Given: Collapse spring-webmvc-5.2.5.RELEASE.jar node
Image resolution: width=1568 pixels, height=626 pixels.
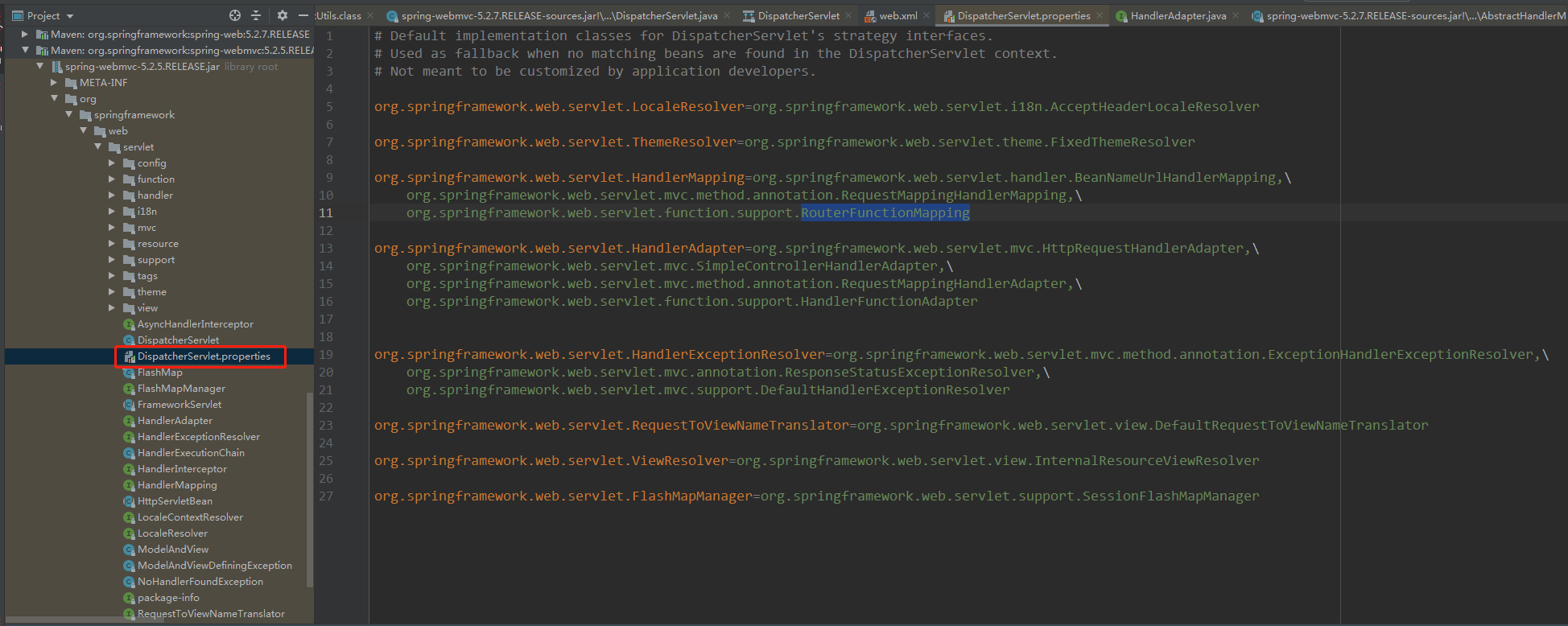Looking at the screenshot, I should pyautogui.click(x=39, y=66).
